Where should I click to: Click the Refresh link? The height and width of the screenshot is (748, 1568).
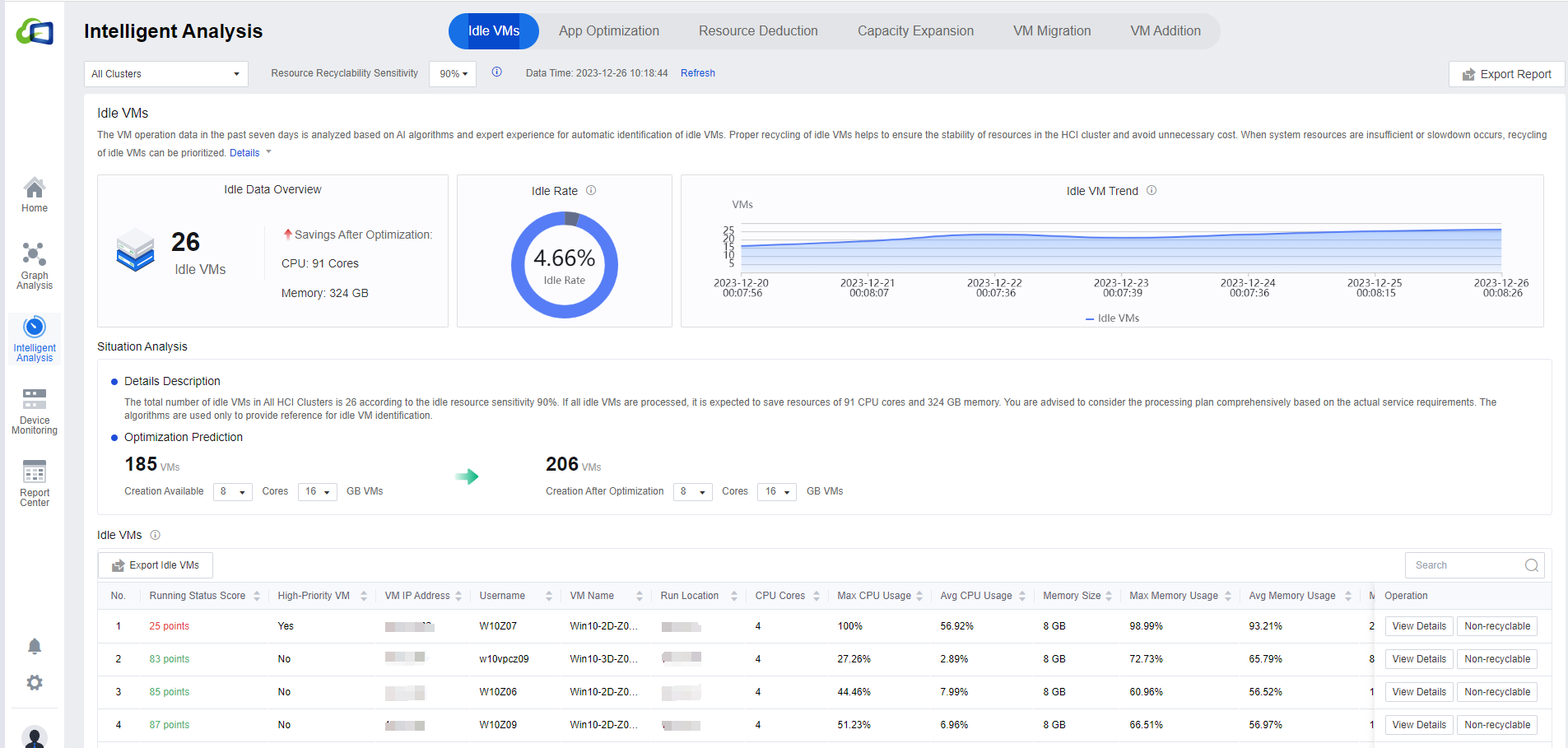click(x=697, y=73)
